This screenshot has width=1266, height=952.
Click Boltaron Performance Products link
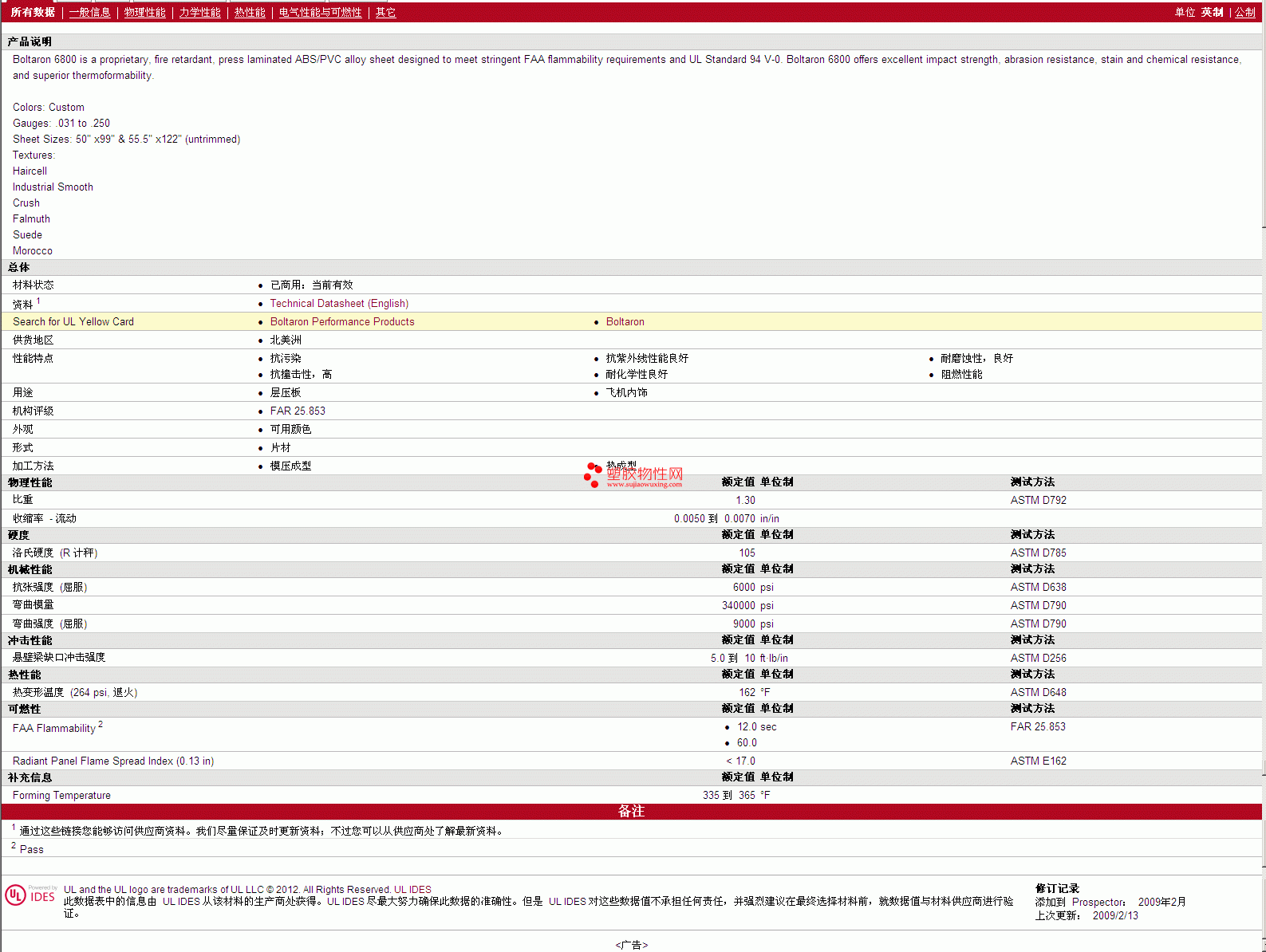342,322
